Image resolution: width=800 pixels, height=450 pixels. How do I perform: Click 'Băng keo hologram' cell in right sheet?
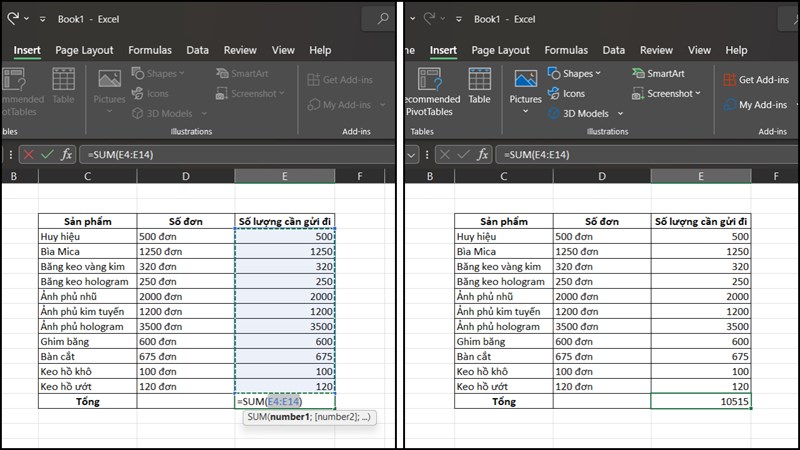tap(504, 282)
